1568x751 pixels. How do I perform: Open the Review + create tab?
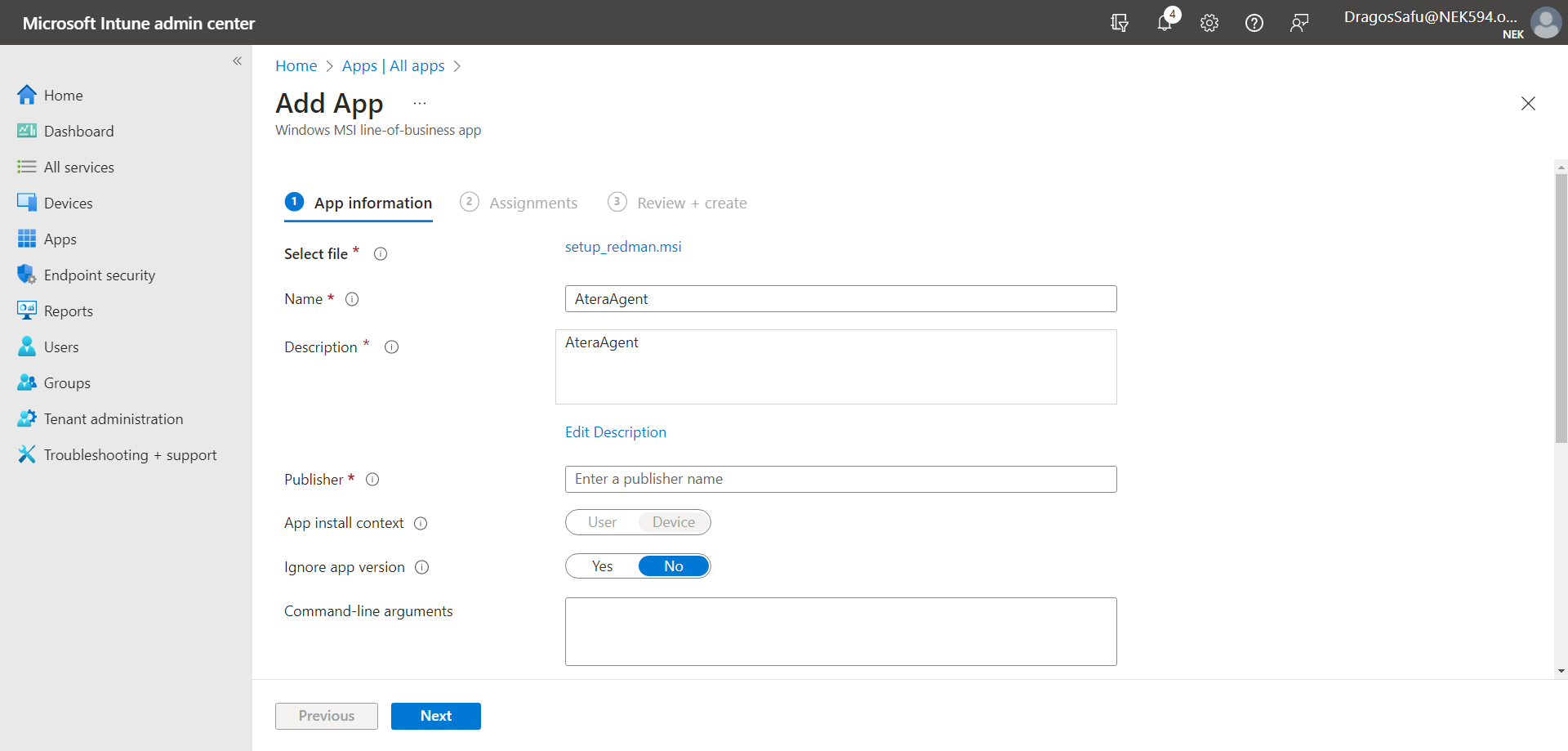(692, 203)
